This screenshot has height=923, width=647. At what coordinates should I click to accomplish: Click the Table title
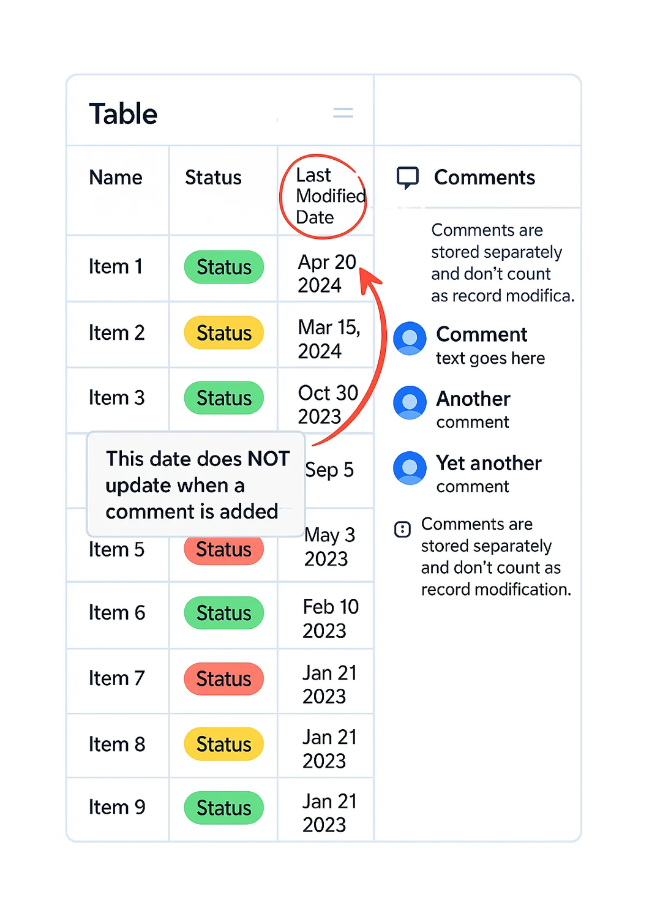tap(123, 113)
